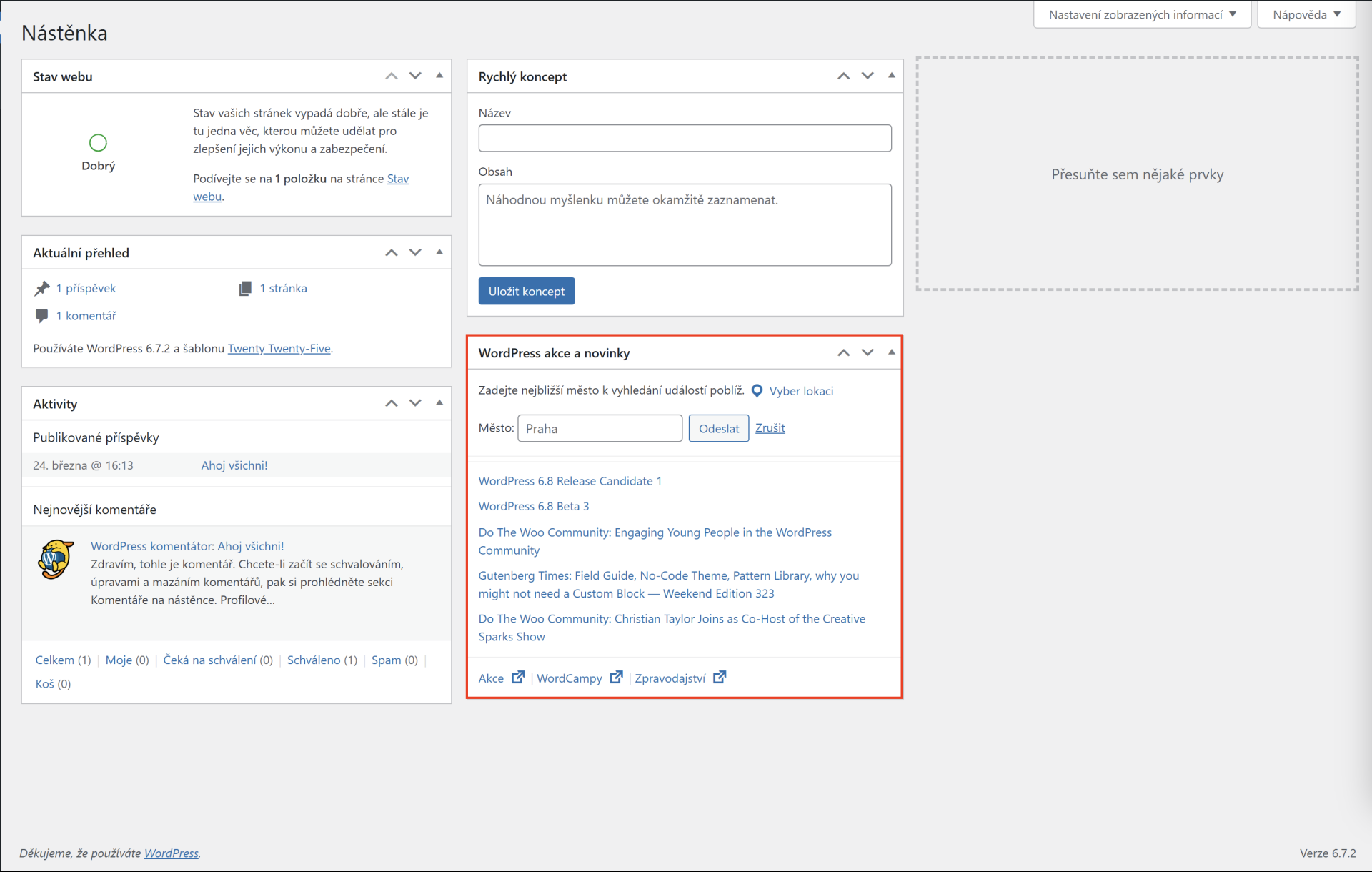Collapse the Stav webu panel
Viewport: 1372px width, 872px height.
tap(439, 76)
